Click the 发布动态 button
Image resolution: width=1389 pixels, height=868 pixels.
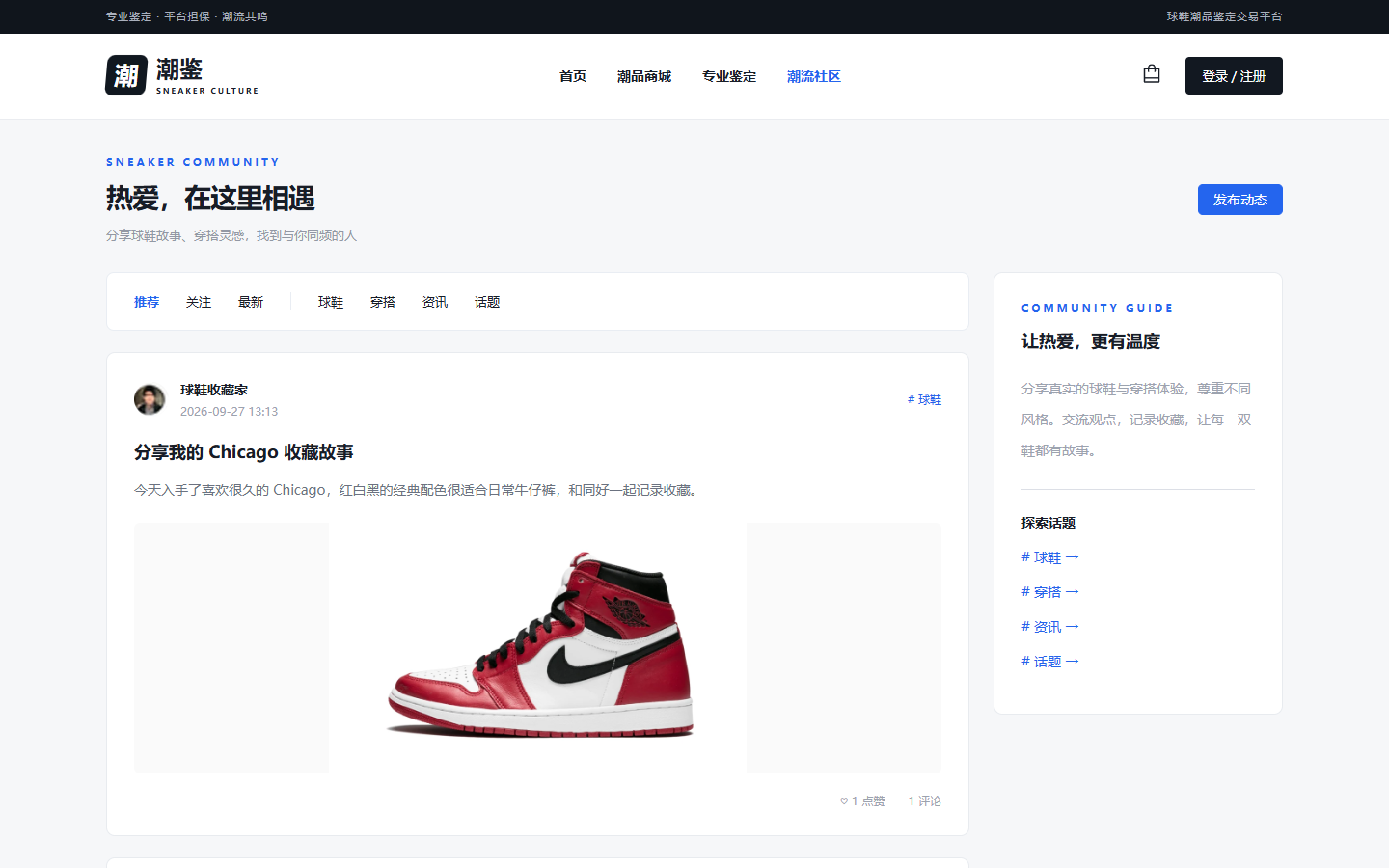[1240, 200]
